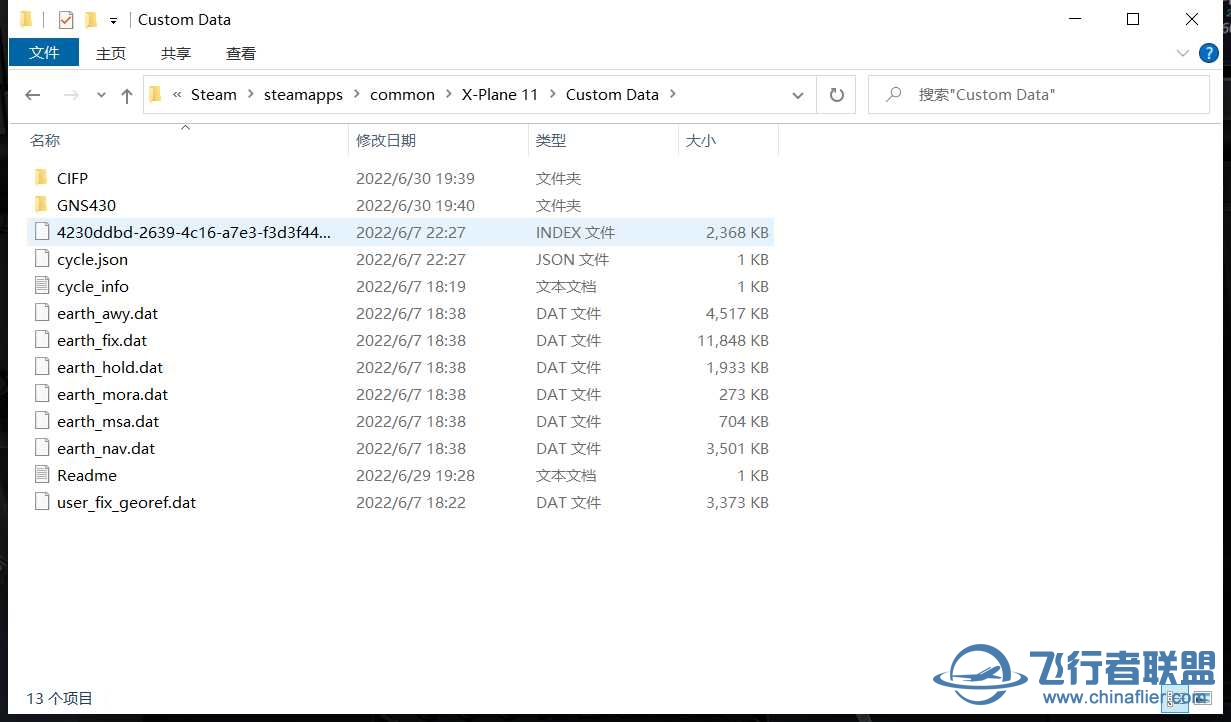Screen dimensions: 1231x722
Task: Select the earth_hold.dat file icon
Action: 41,367
